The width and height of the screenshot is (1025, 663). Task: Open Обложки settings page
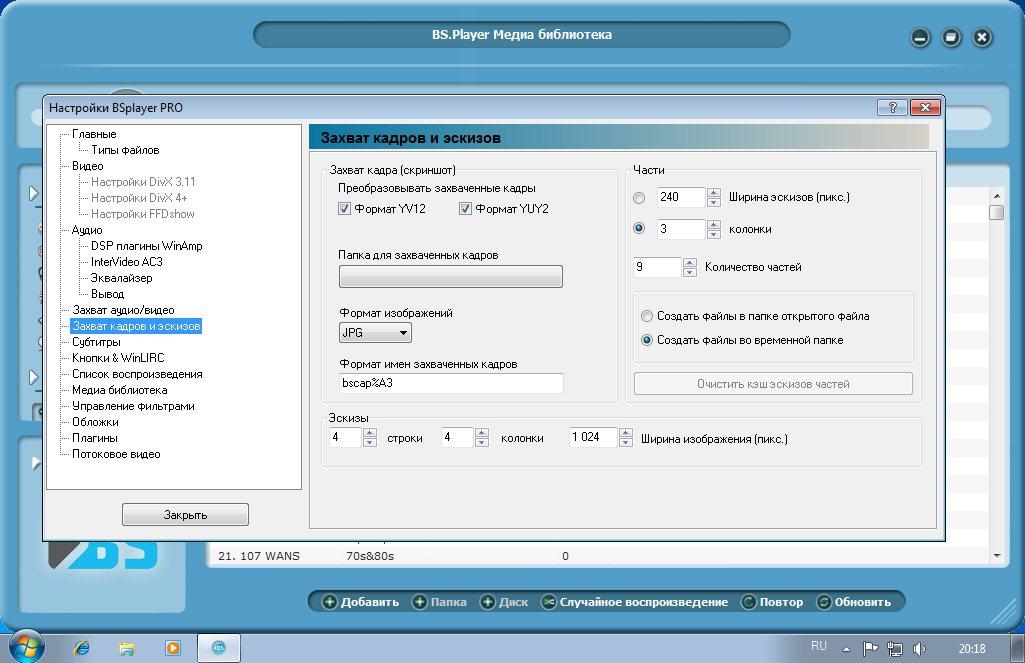[x=95, y=422]
